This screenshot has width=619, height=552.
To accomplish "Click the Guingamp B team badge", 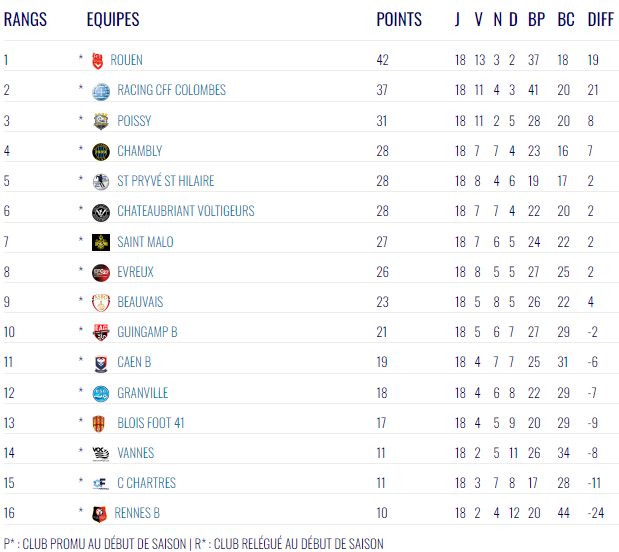I will point(100,332).
